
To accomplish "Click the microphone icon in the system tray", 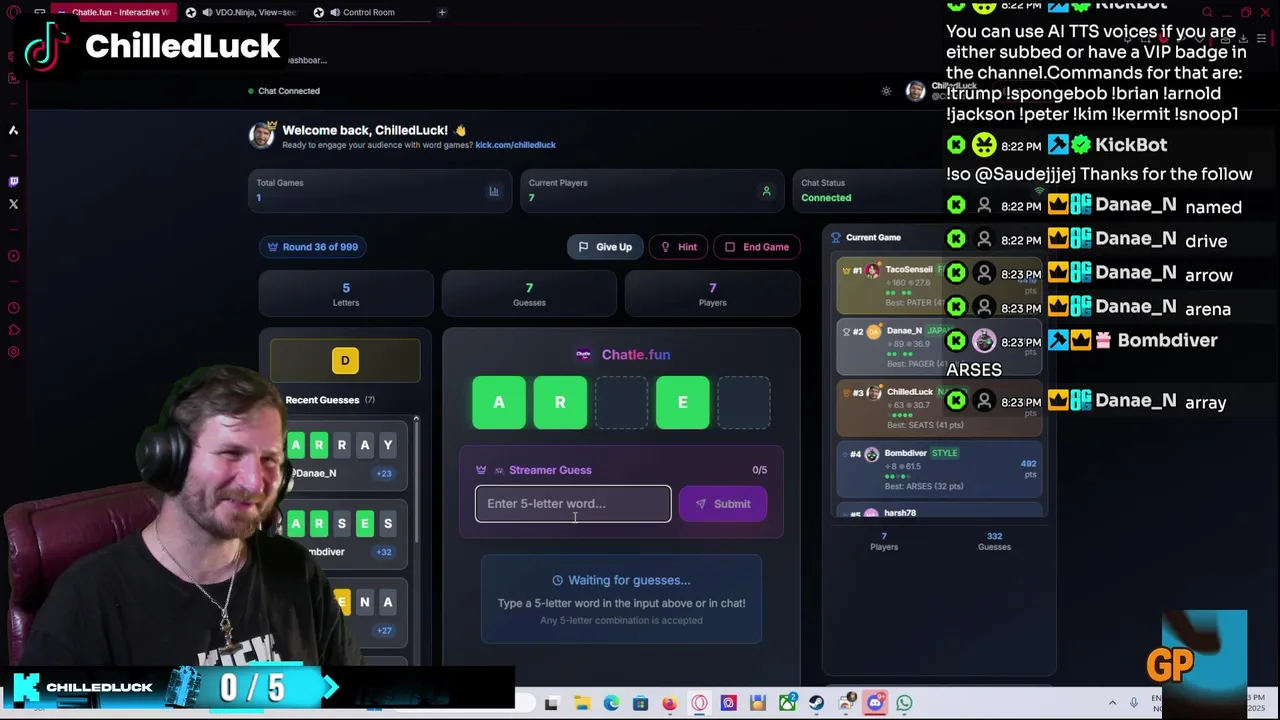I will pos(1133,703).
